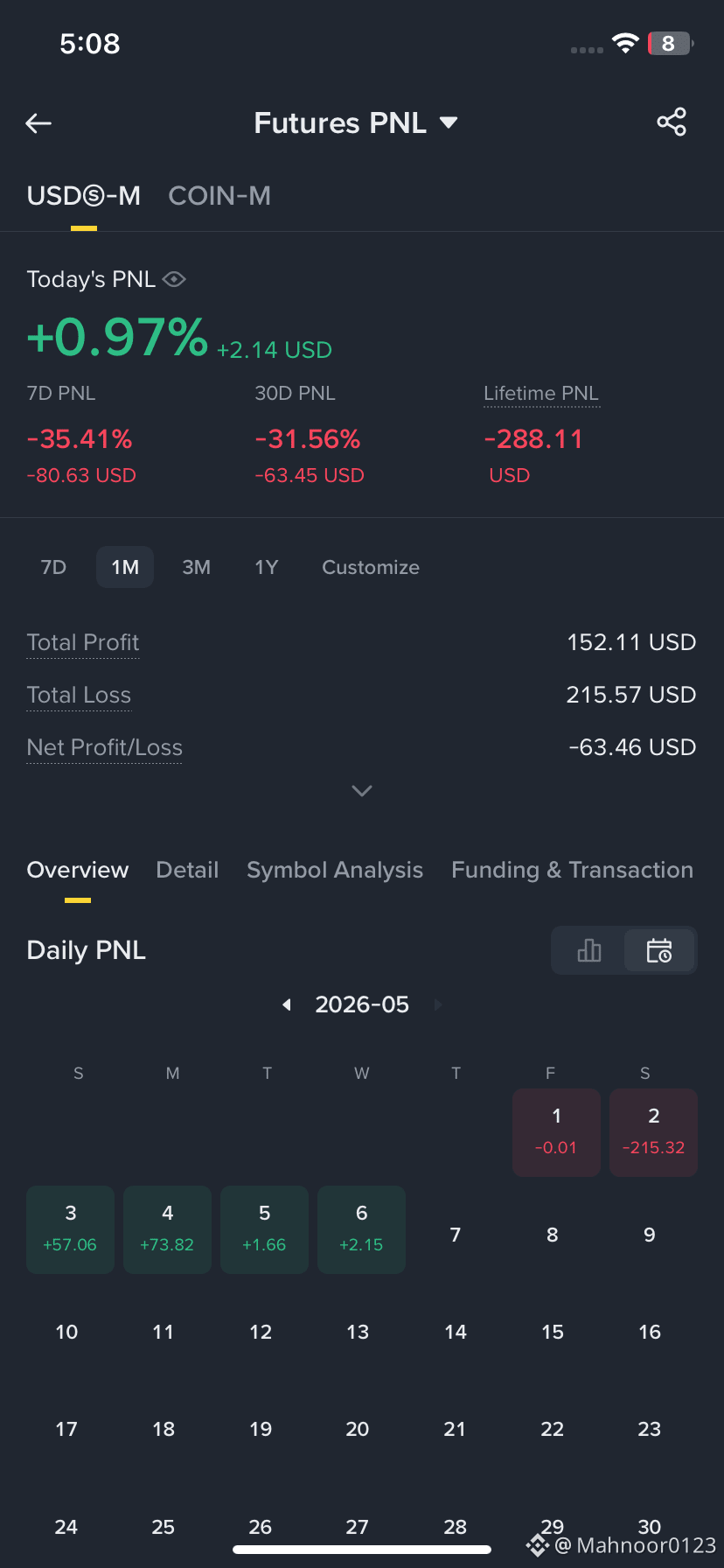This screenshot has height=1568, width=724.
Task: Open Funding & Transaction tab
Action: coord(572,870)
